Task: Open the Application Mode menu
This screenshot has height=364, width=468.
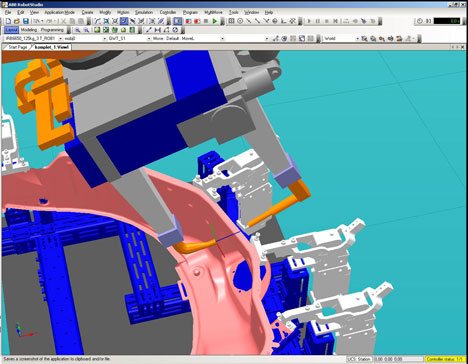Action: [59, 12]
